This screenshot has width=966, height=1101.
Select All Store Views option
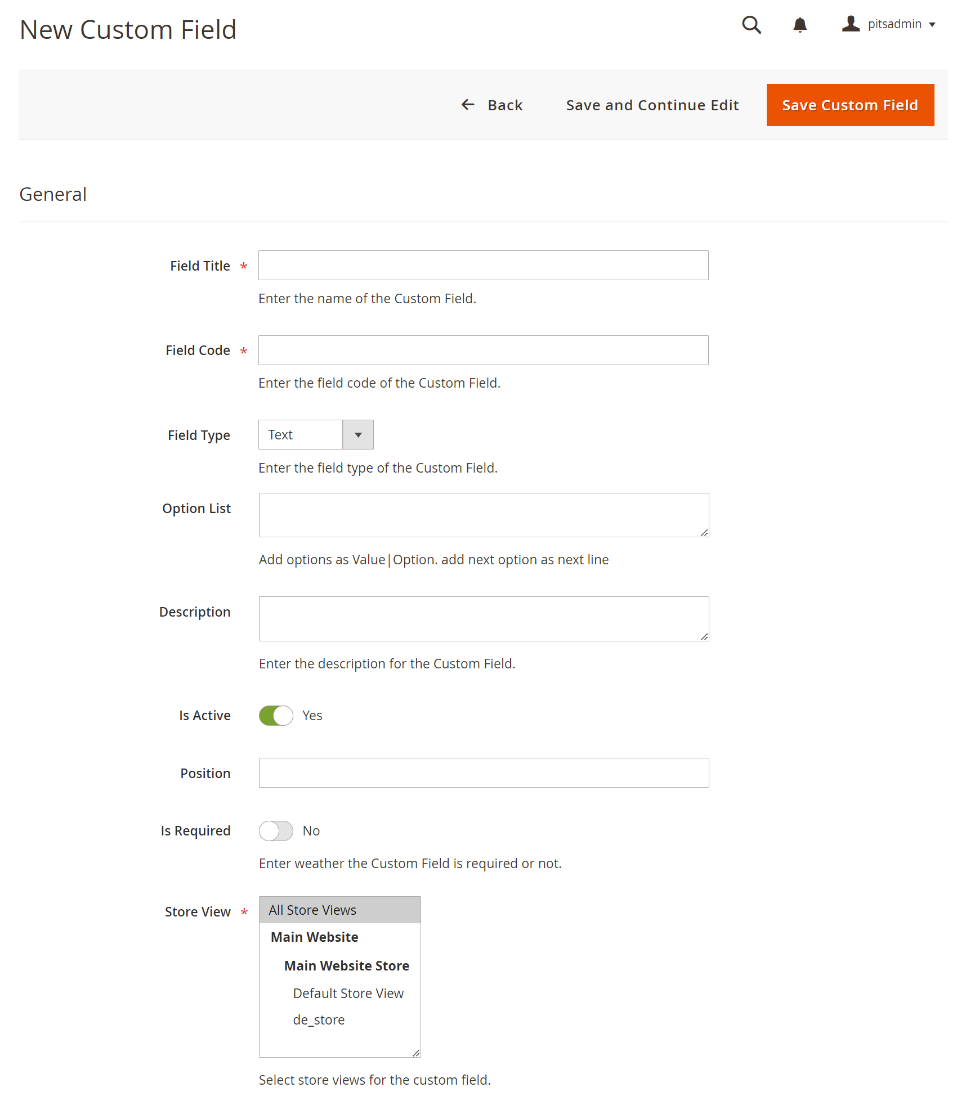coord(339,910)
